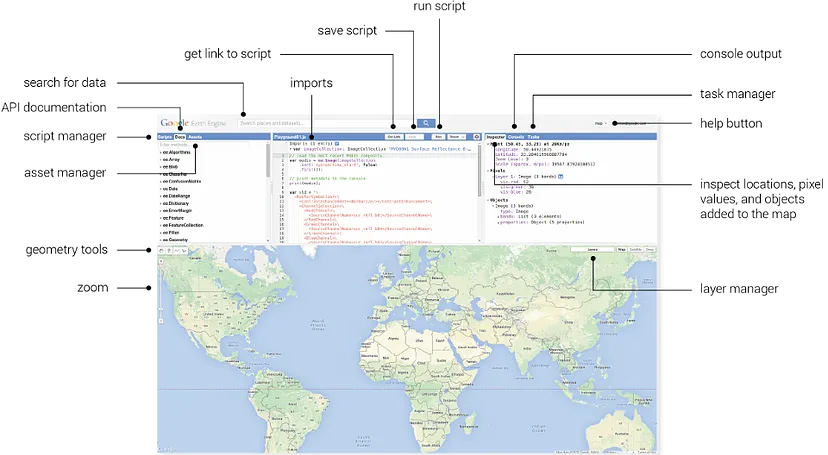Expand the ee.Date docs entry
Viewport: 828px width, 455px height.
(170, 188)
